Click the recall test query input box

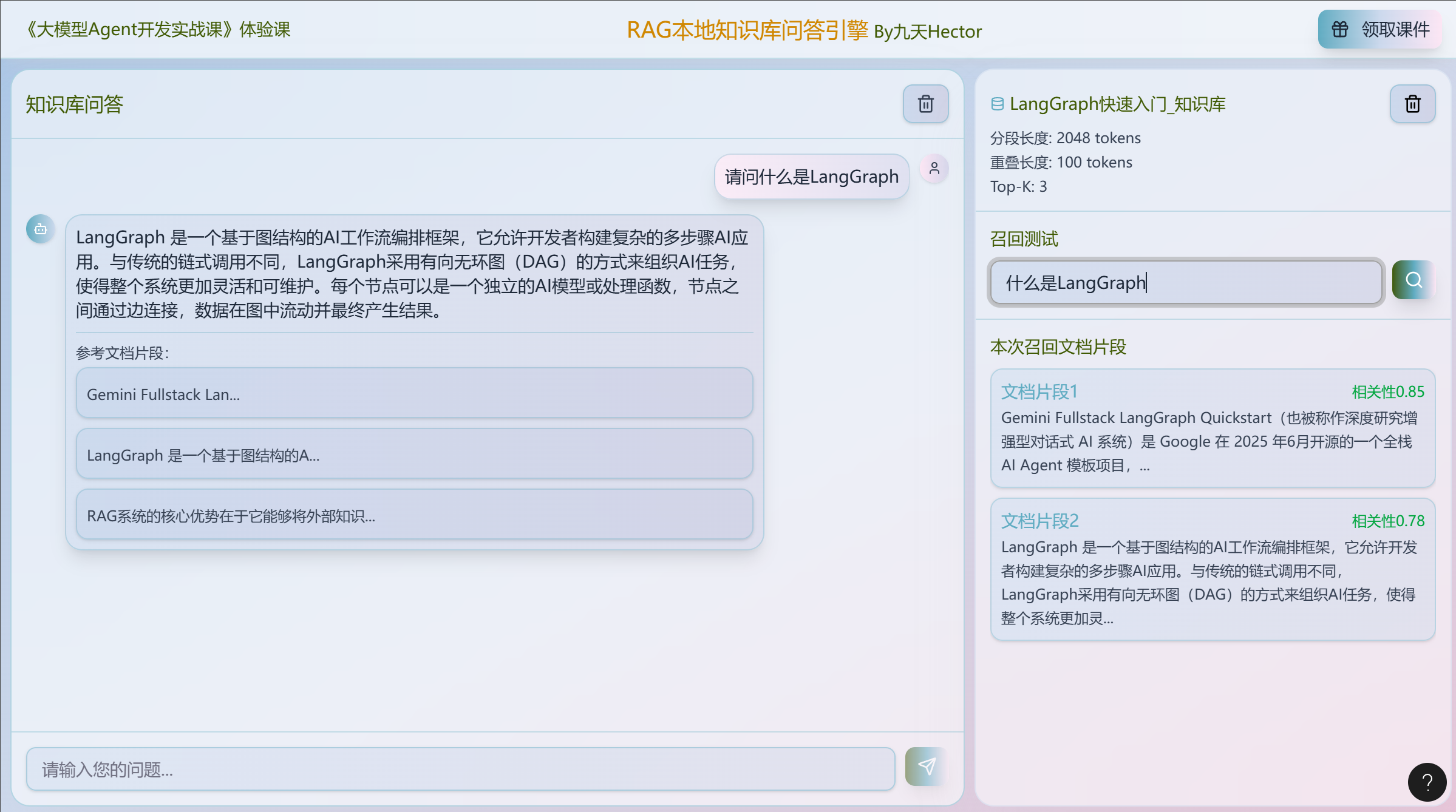coord(1185,282)
